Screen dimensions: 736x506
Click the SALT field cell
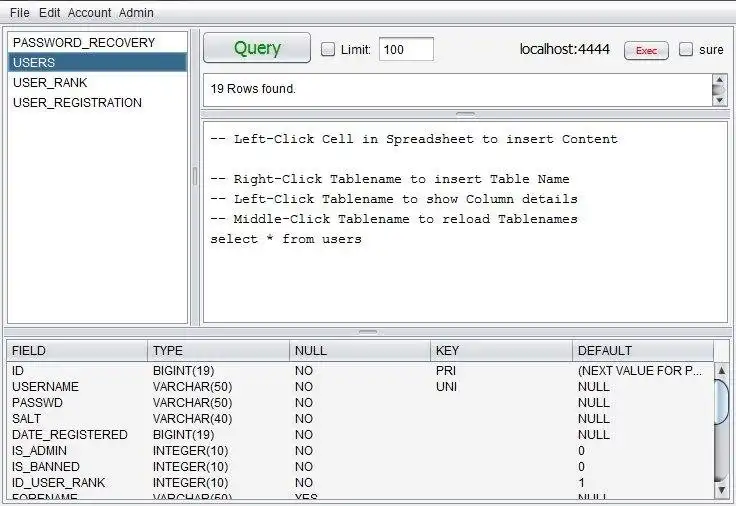(77, 419)
